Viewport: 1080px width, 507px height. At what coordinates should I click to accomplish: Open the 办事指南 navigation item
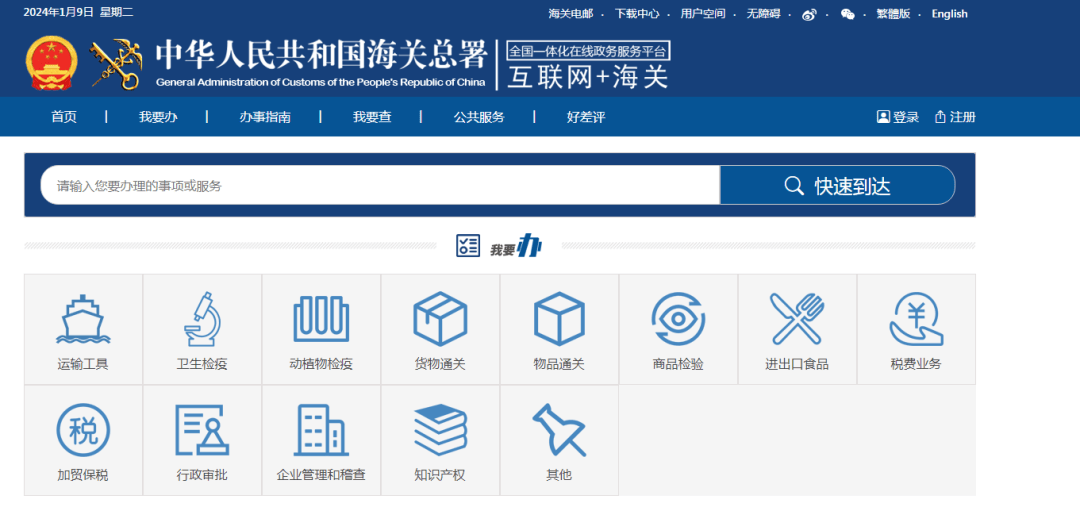point(265,117)
